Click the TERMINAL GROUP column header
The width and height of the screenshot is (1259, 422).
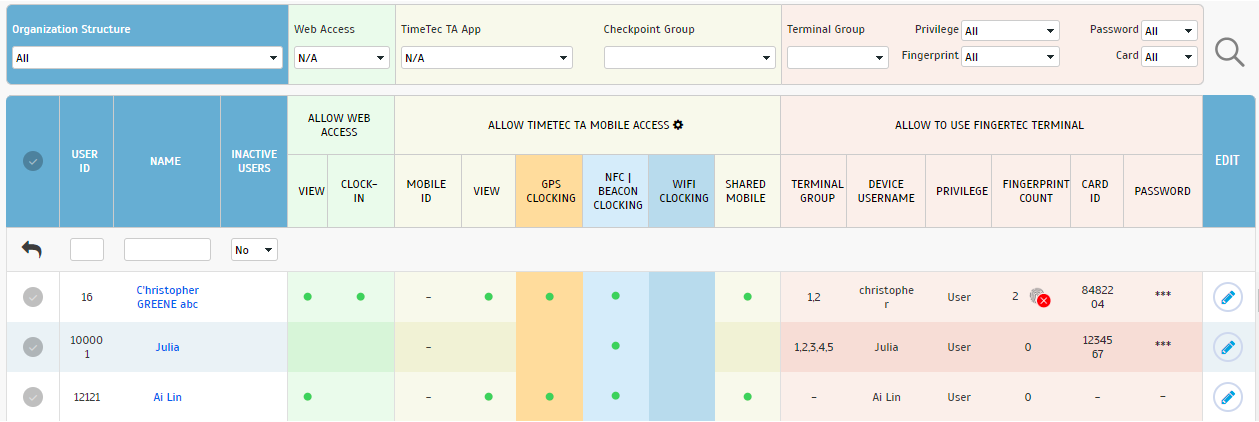click(x=813, y=191)
